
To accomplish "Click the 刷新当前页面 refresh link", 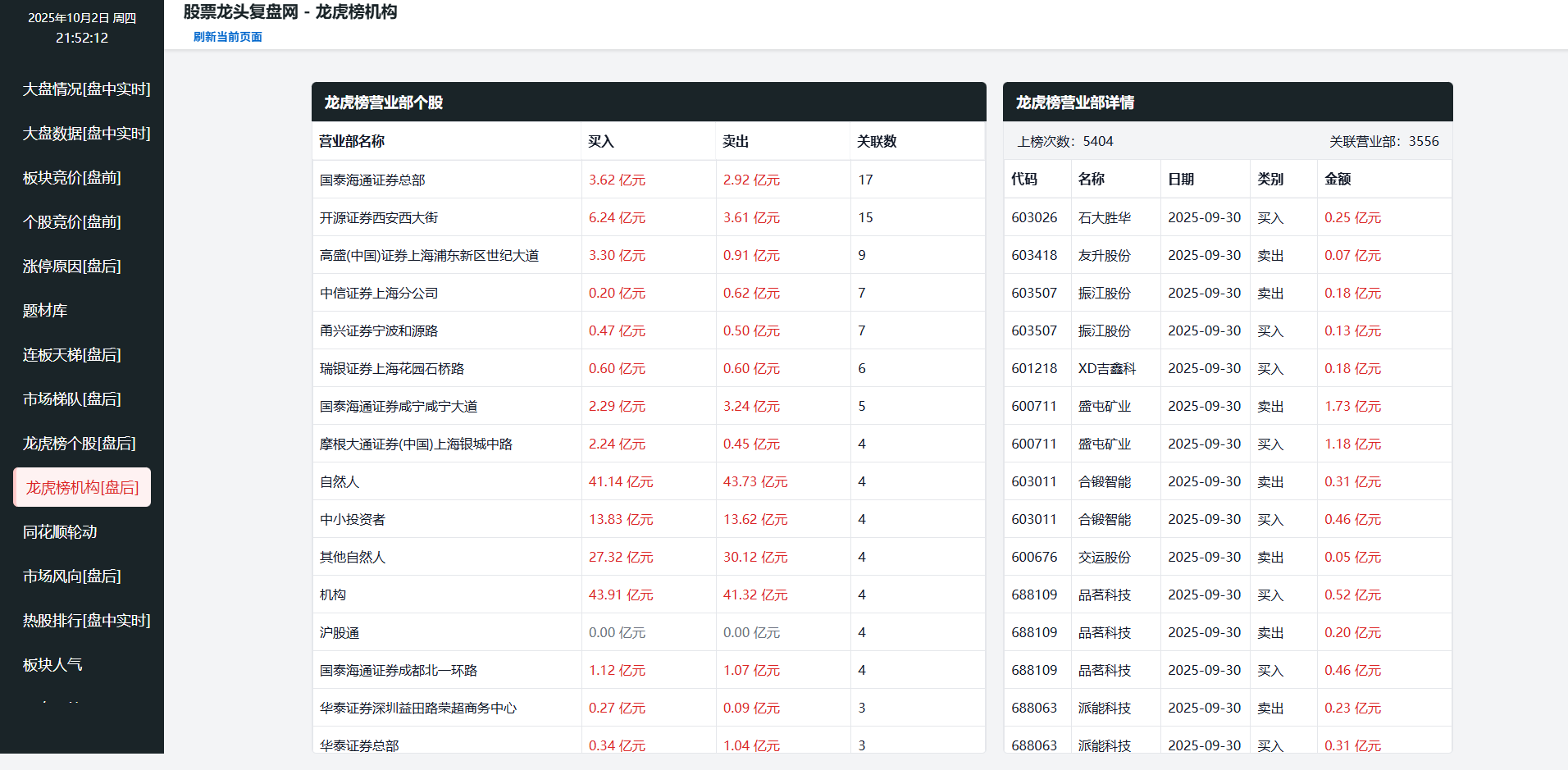I will click(227, 37).
